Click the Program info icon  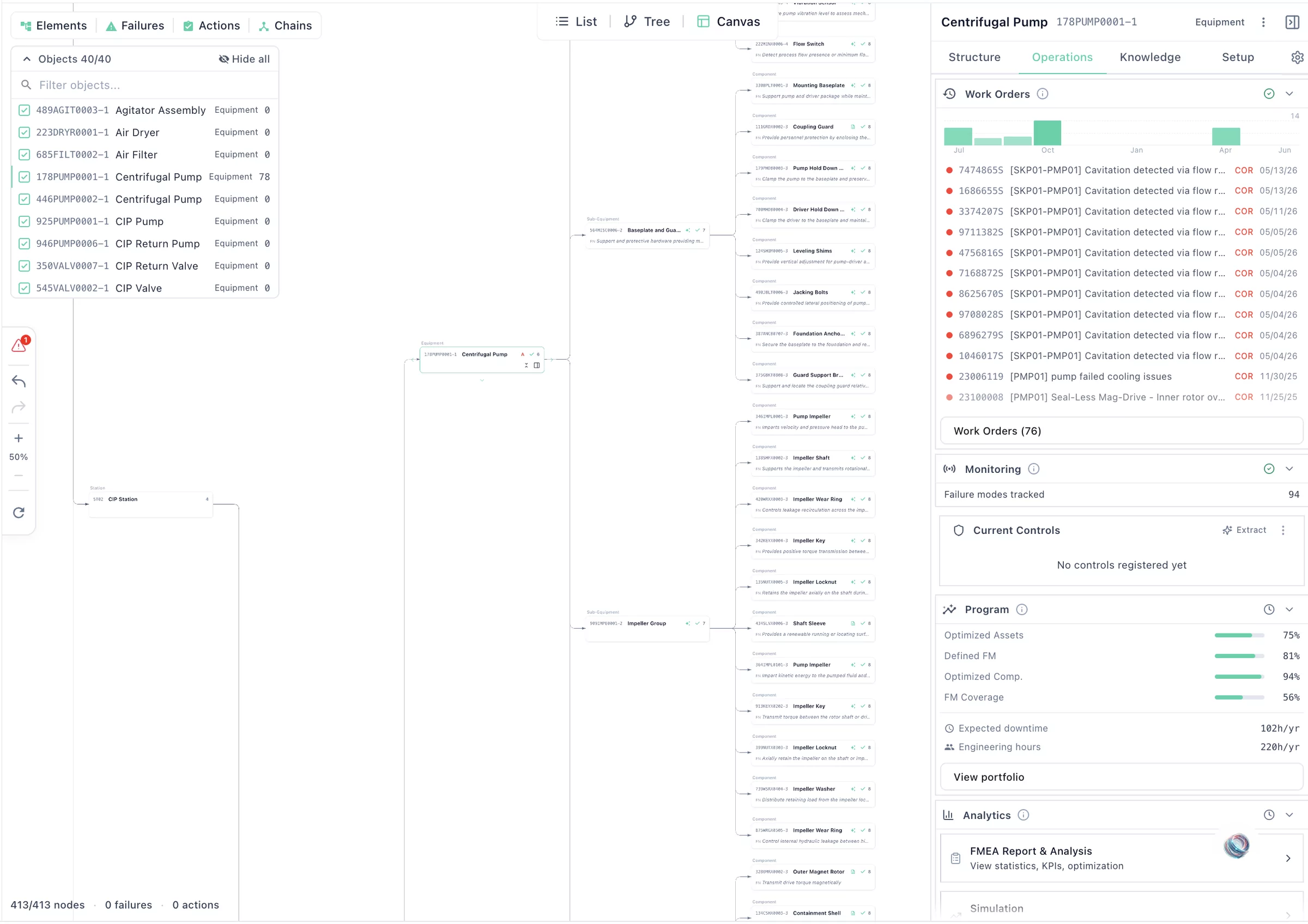tap(1022, 610)
